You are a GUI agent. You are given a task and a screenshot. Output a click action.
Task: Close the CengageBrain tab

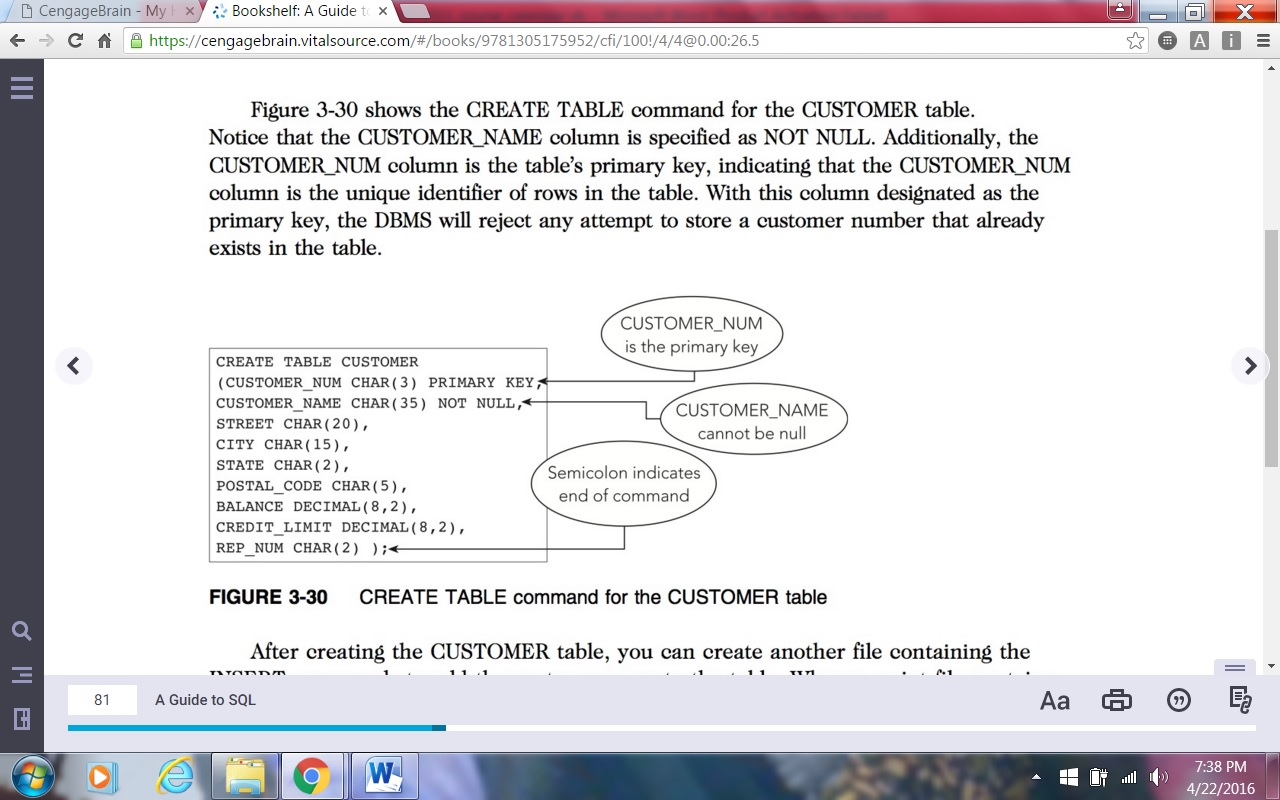coord(190,12)
